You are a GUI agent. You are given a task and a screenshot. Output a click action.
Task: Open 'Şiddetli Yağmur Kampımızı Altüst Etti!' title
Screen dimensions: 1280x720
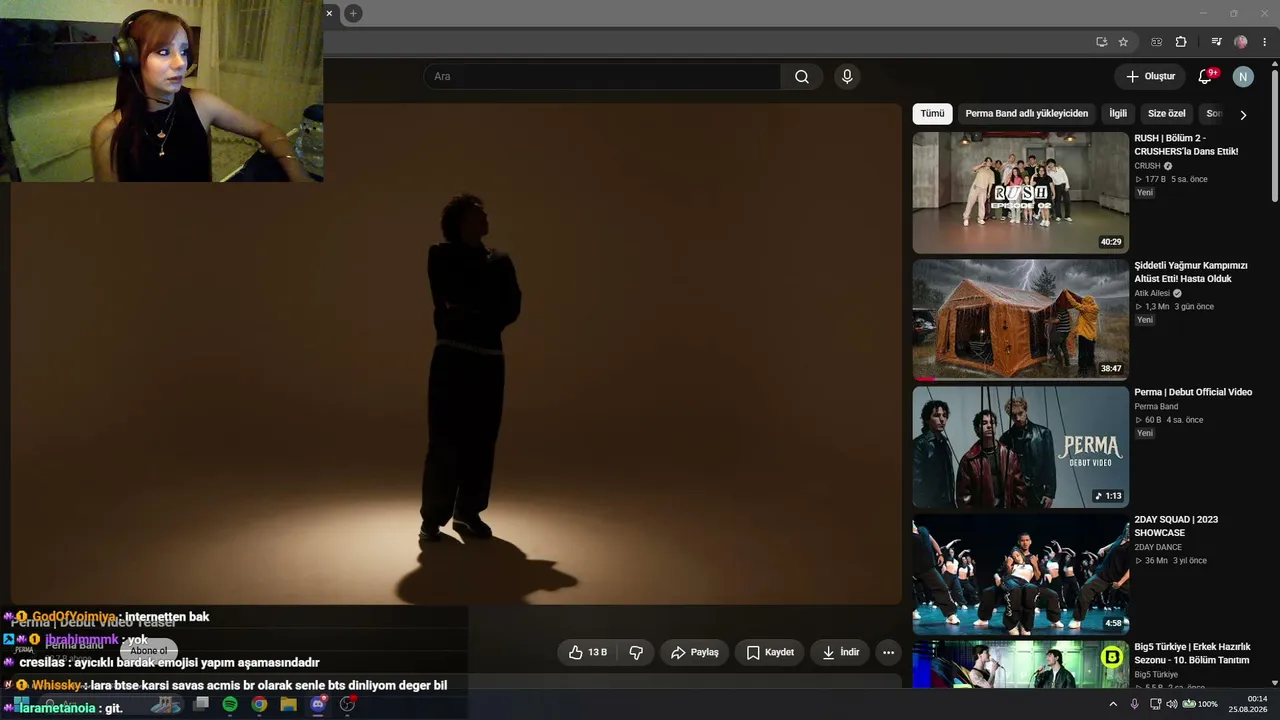(x=1191, y=272)
